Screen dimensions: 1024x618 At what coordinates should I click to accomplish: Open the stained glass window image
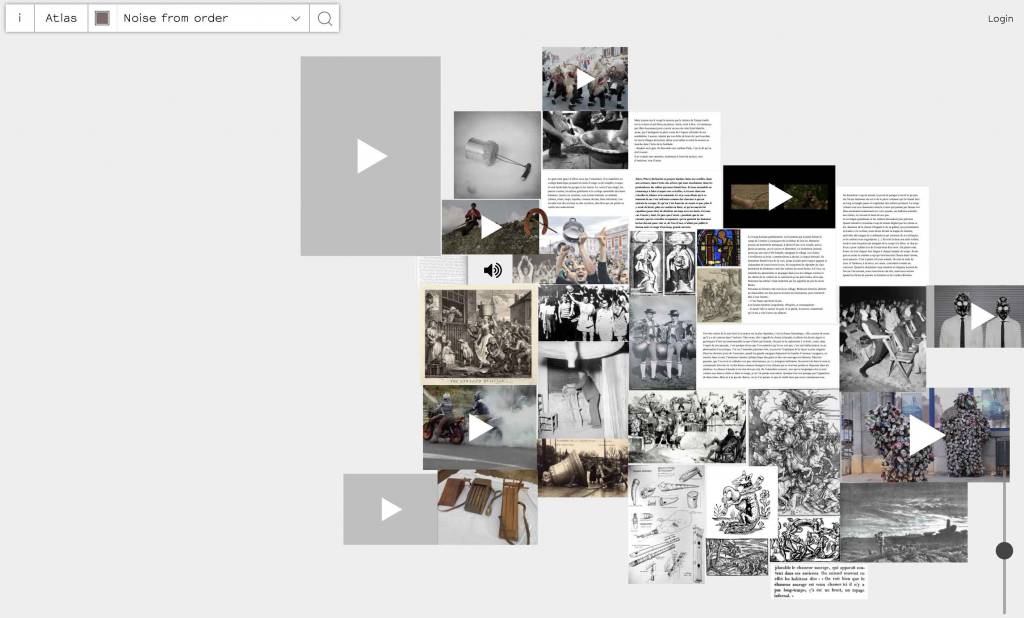[x=718, y=248]
